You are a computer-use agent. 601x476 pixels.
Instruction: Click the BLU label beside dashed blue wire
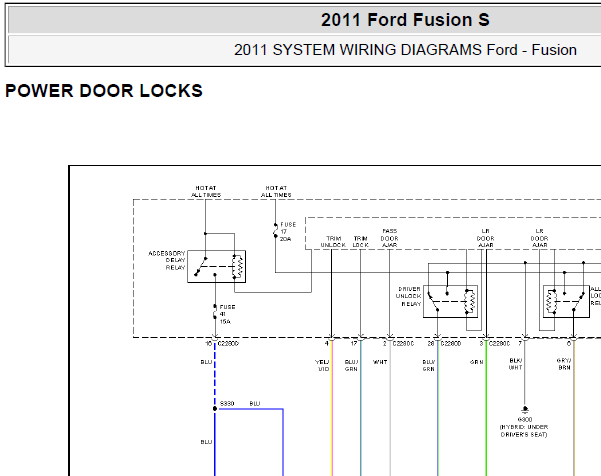click(206, 362)
